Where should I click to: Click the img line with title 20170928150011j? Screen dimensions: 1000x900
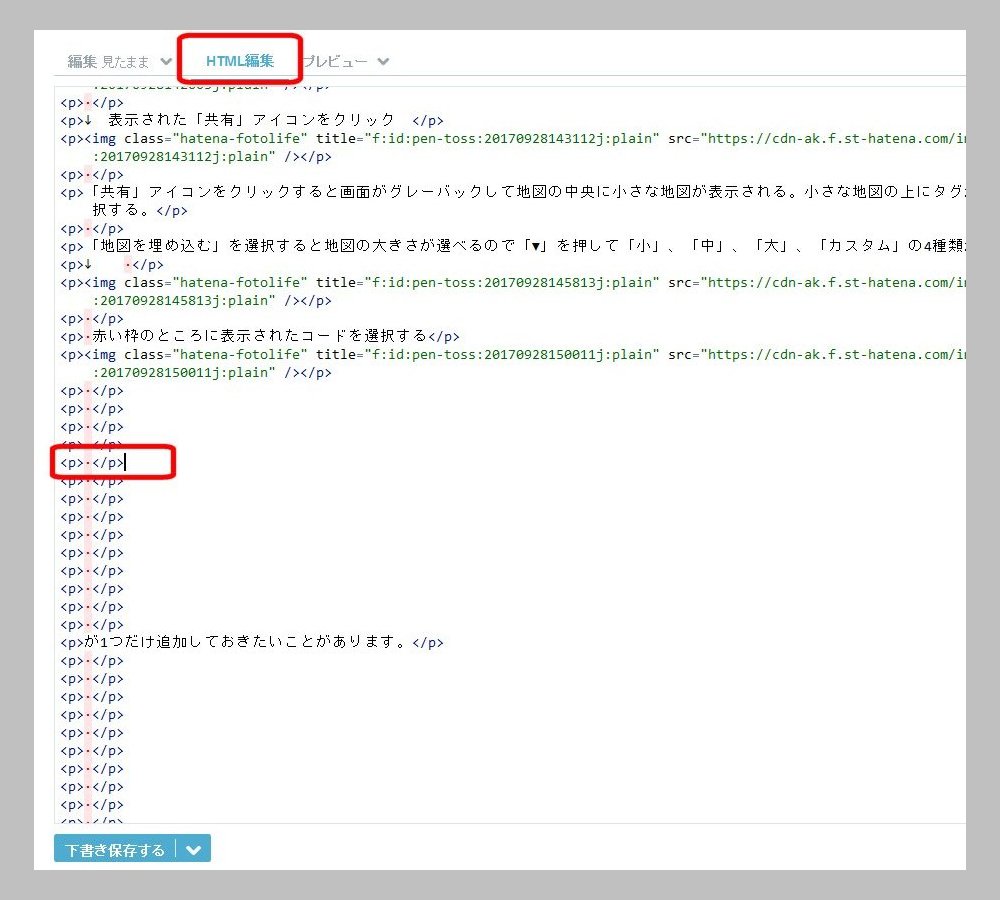pyautogui.click(x=513, y=355)
